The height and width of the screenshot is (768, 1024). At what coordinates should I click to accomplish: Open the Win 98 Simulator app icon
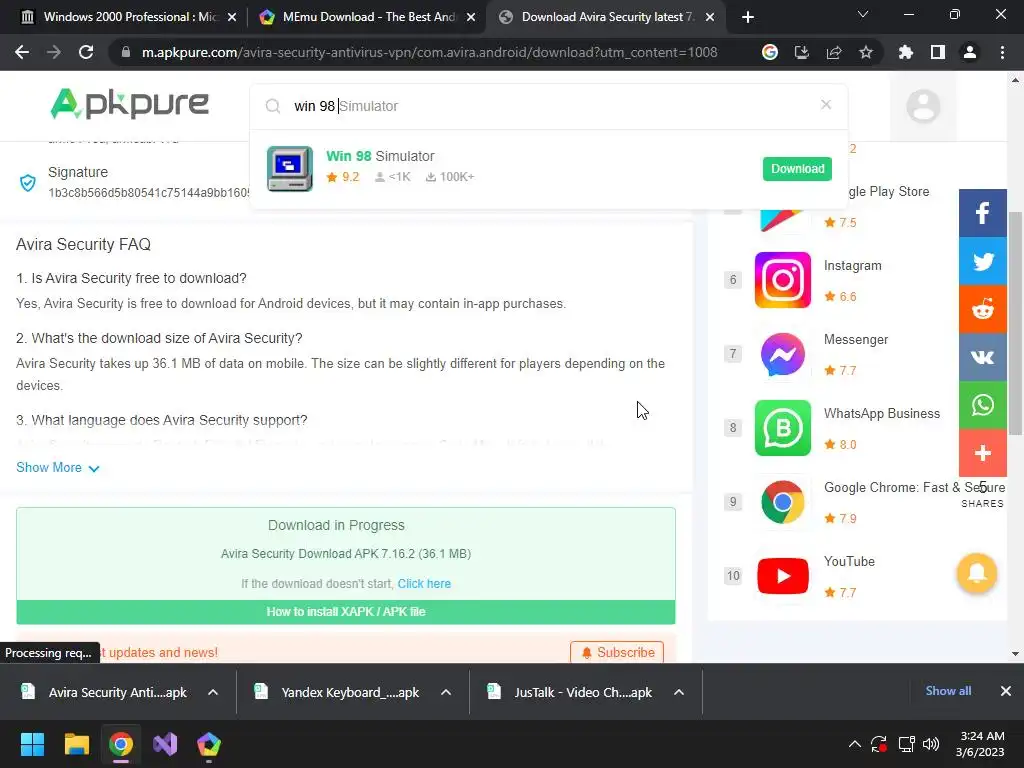click(290, 168)
